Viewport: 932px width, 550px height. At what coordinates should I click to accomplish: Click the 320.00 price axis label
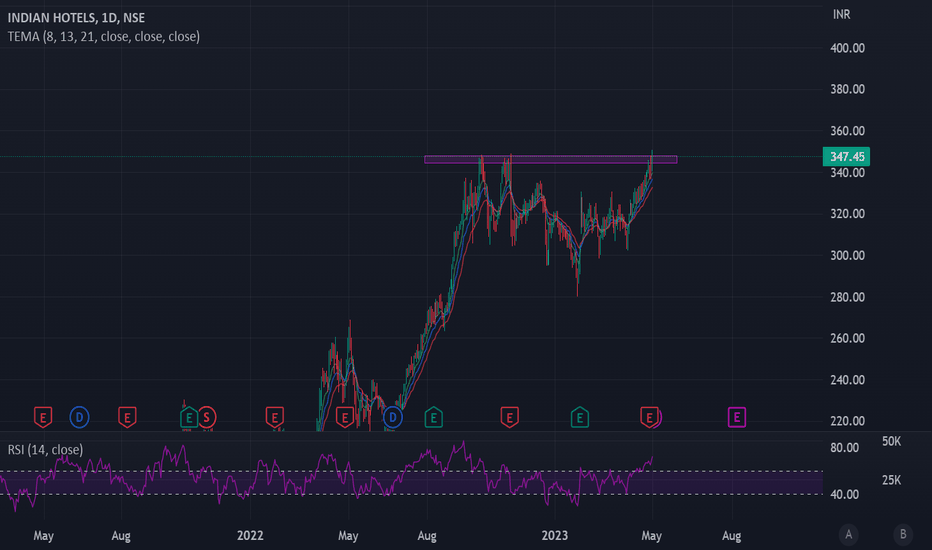848,213
